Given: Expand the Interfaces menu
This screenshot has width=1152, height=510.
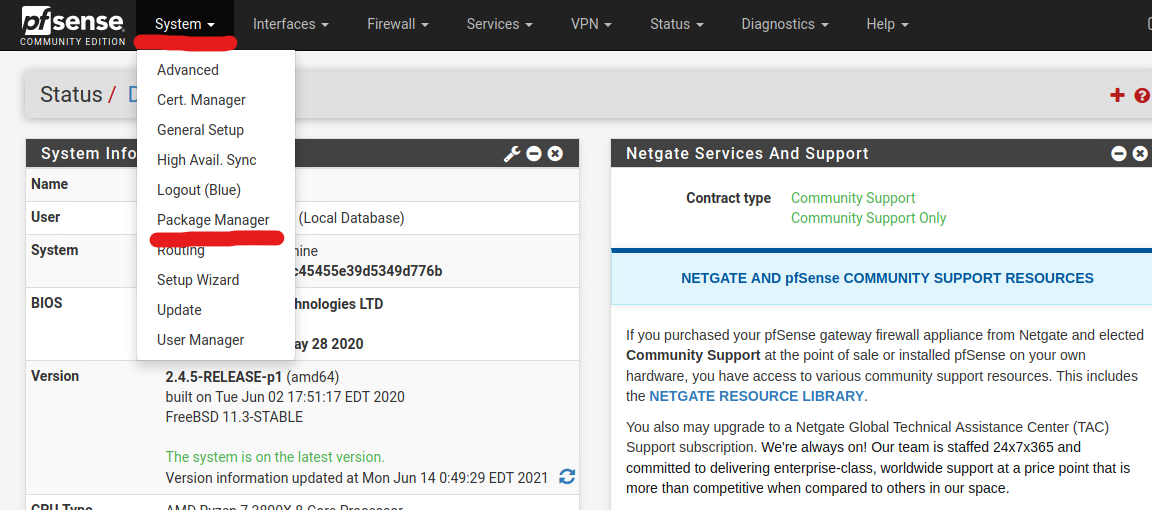Looking at the screenshot, I should click(x=291, y=24).
